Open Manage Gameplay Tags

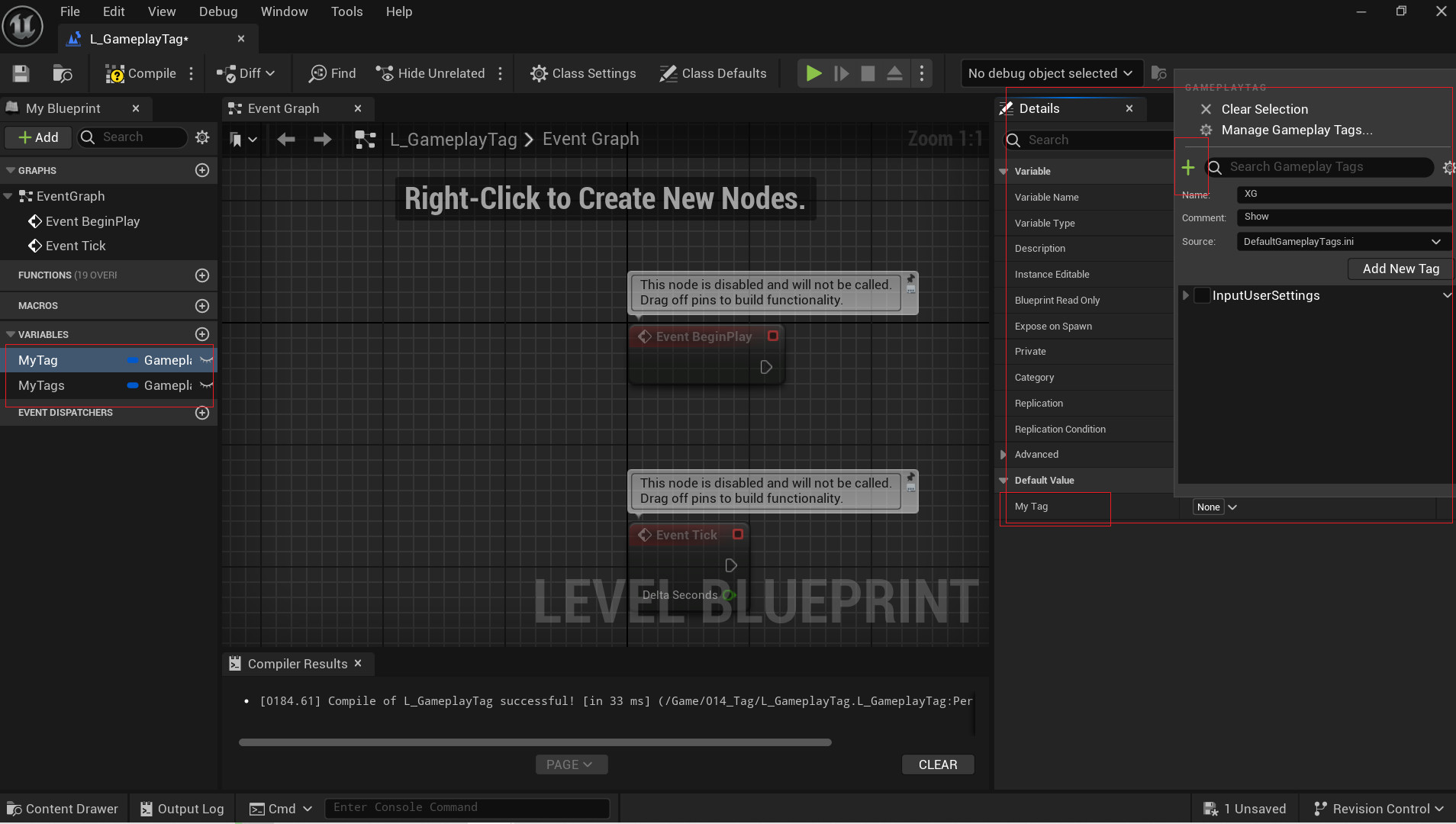[1297, 130]
